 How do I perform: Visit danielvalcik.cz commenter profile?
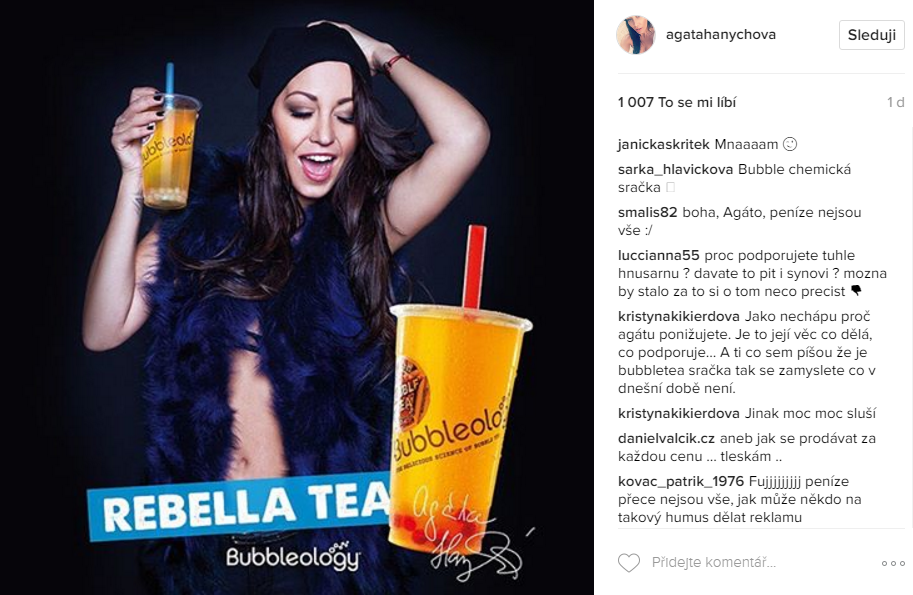point(666,438)
